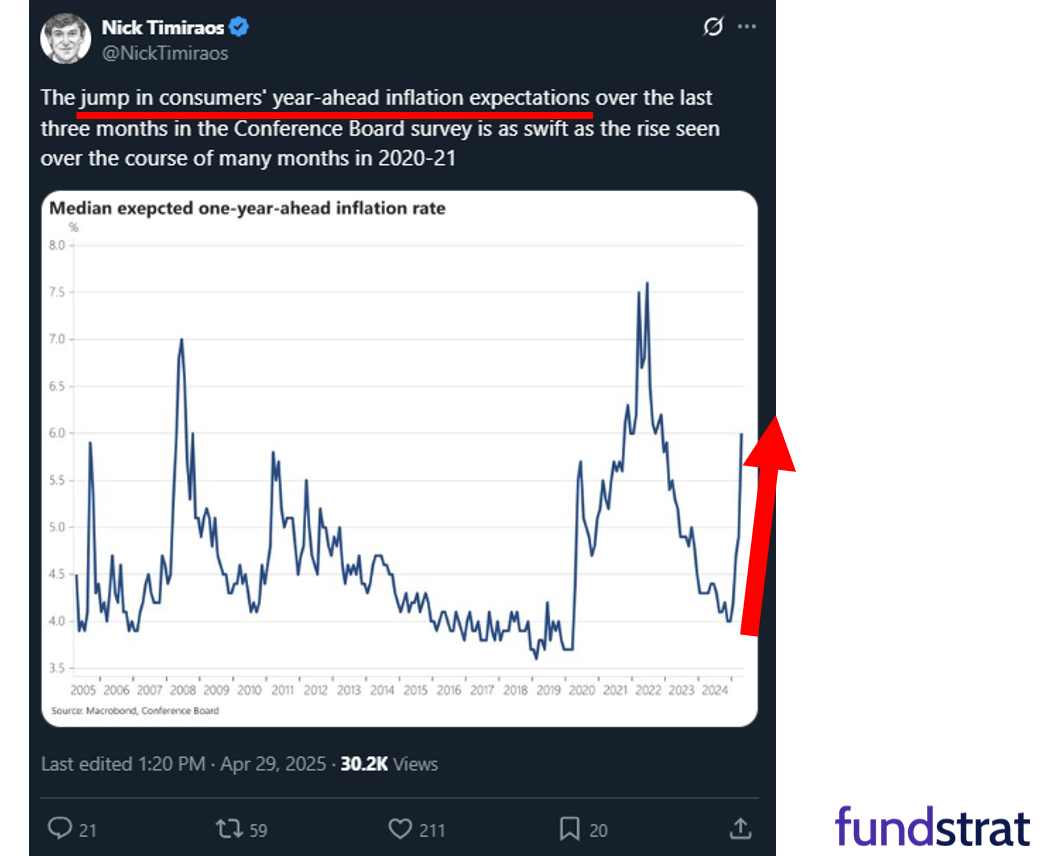
Task: Click the 211 likes count
Action: (x=432, y=831)
